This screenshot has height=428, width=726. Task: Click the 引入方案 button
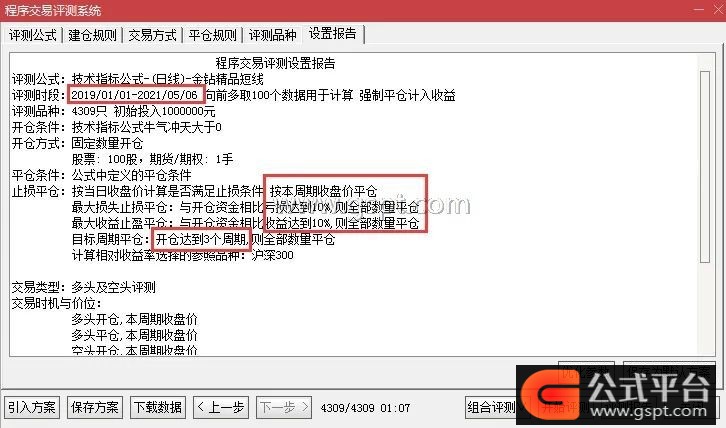32,408
